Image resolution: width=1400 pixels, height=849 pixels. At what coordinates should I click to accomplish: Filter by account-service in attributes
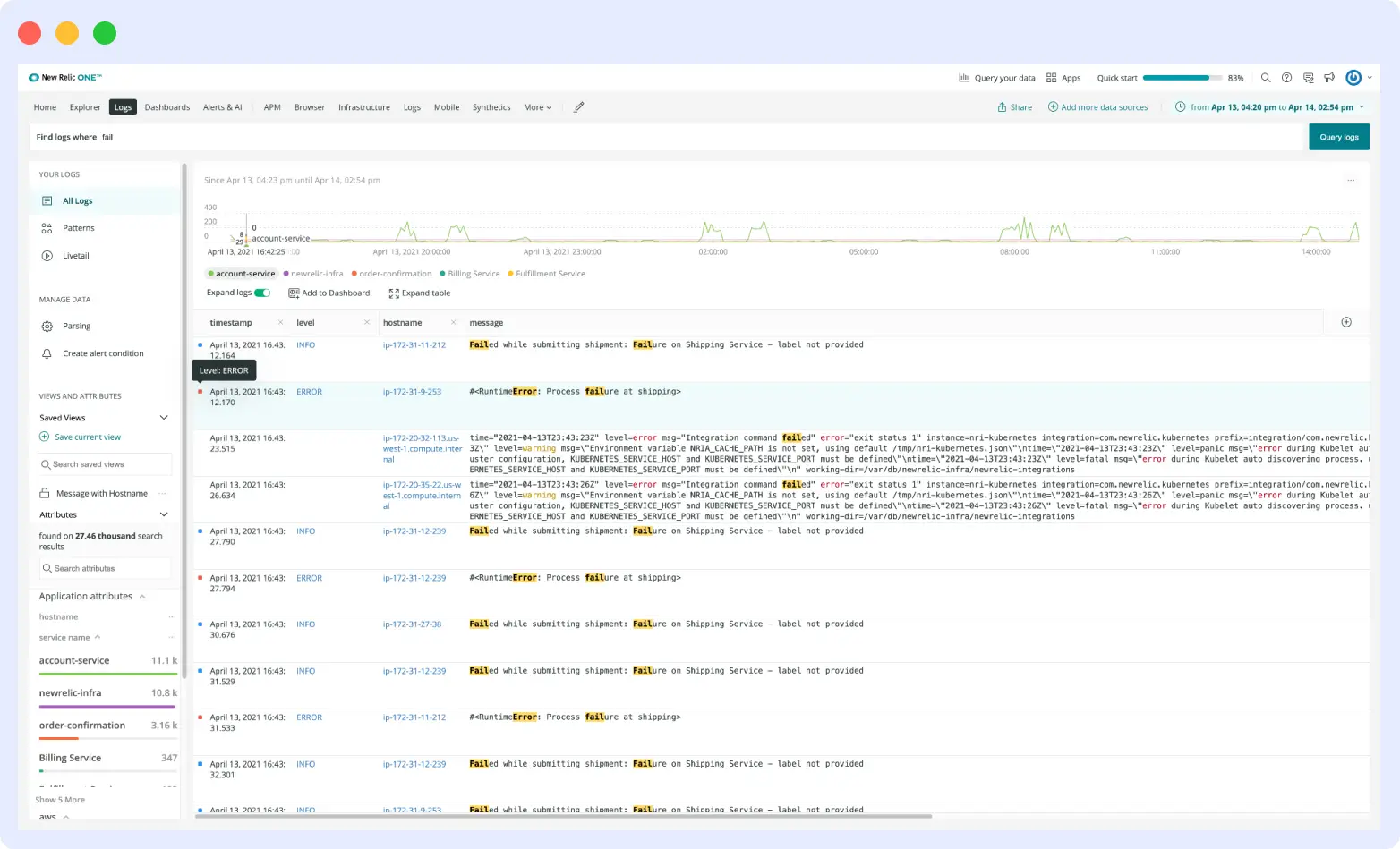pos(74,661)
